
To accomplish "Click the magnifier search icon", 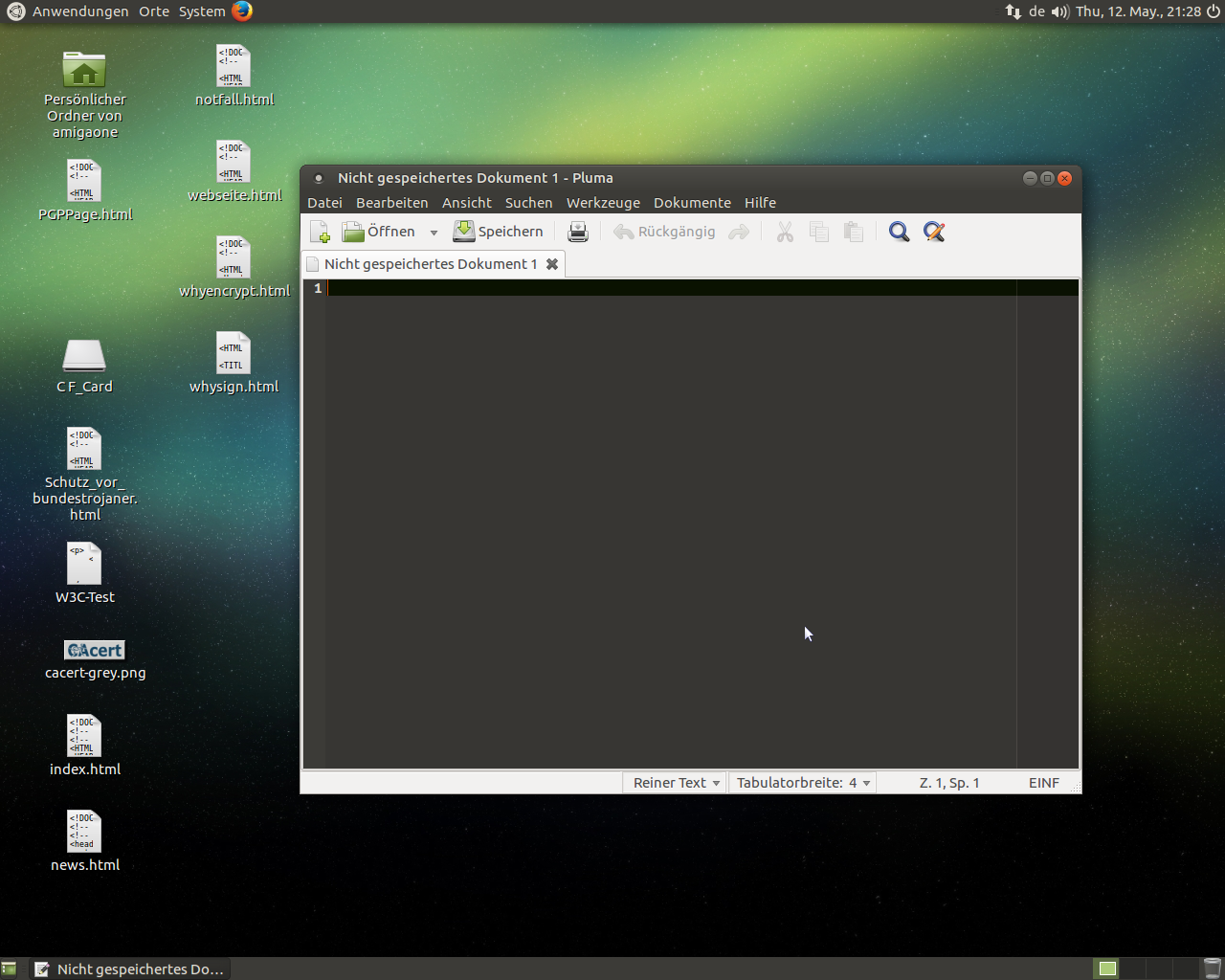I will click(x=899, y=232).
